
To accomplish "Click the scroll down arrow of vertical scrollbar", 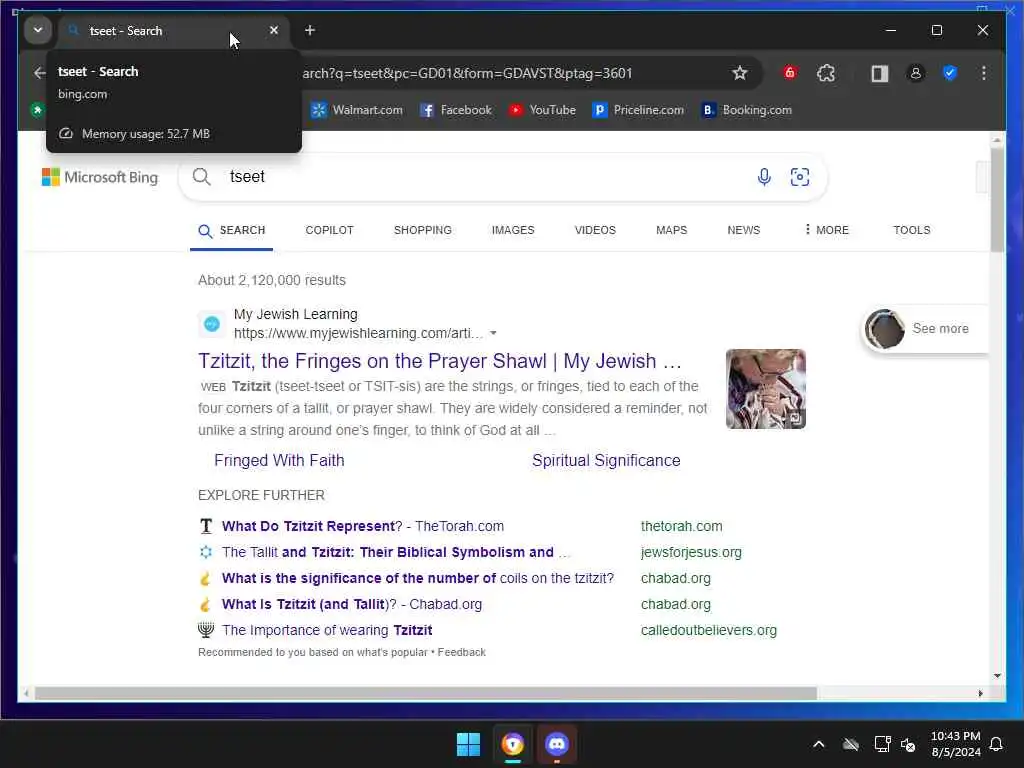I will 997,676.
